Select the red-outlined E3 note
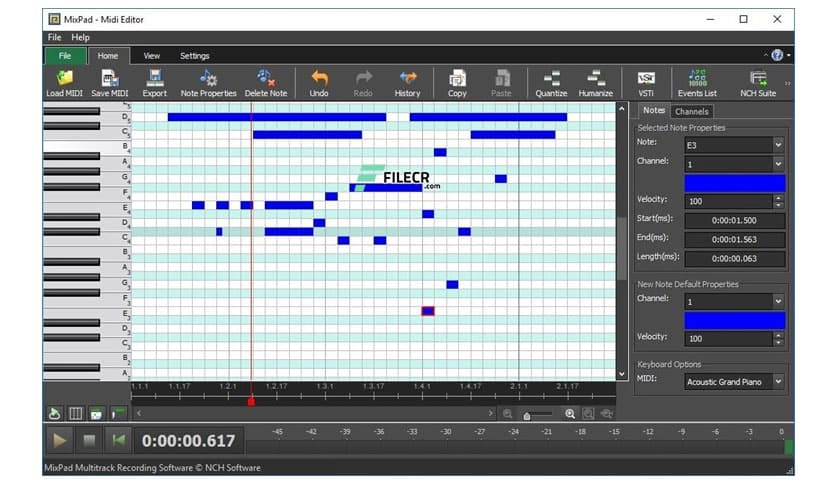836x484 pixels. coord(428,311)
